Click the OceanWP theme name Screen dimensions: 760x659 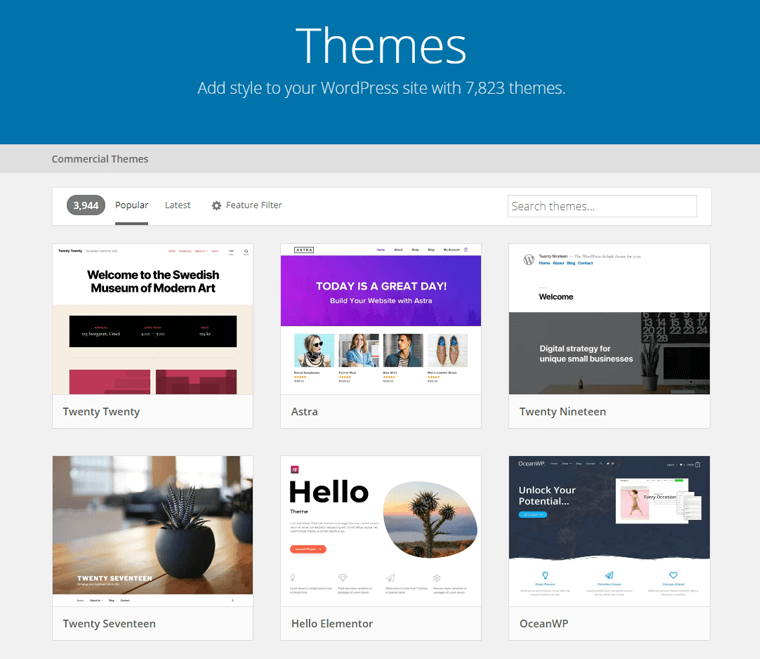(x=544, y=624)
